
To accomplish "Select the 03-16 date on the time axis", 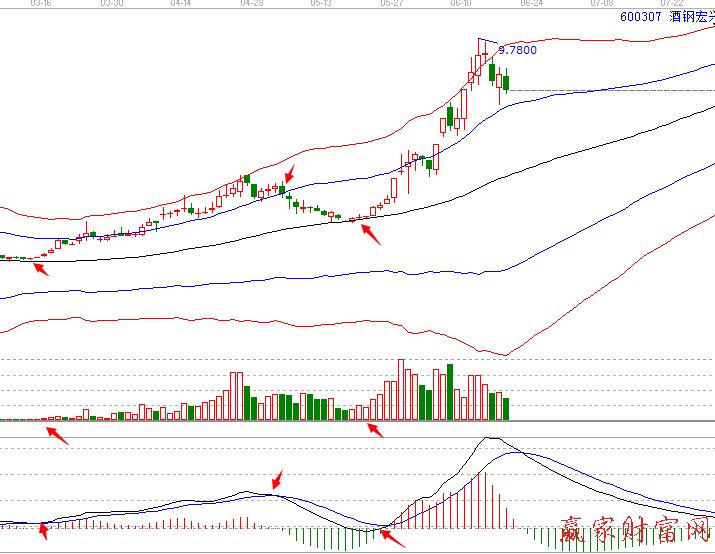I will (x=41, y=4).
